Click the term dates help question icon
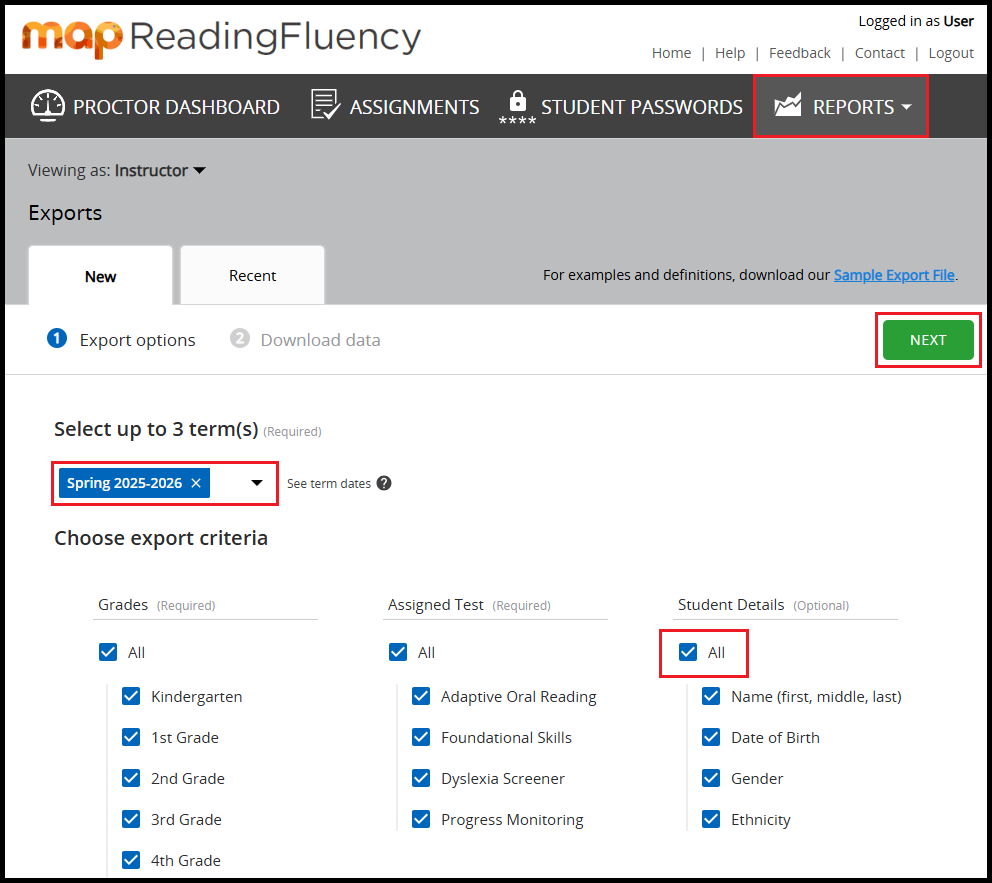 (384, 483)
